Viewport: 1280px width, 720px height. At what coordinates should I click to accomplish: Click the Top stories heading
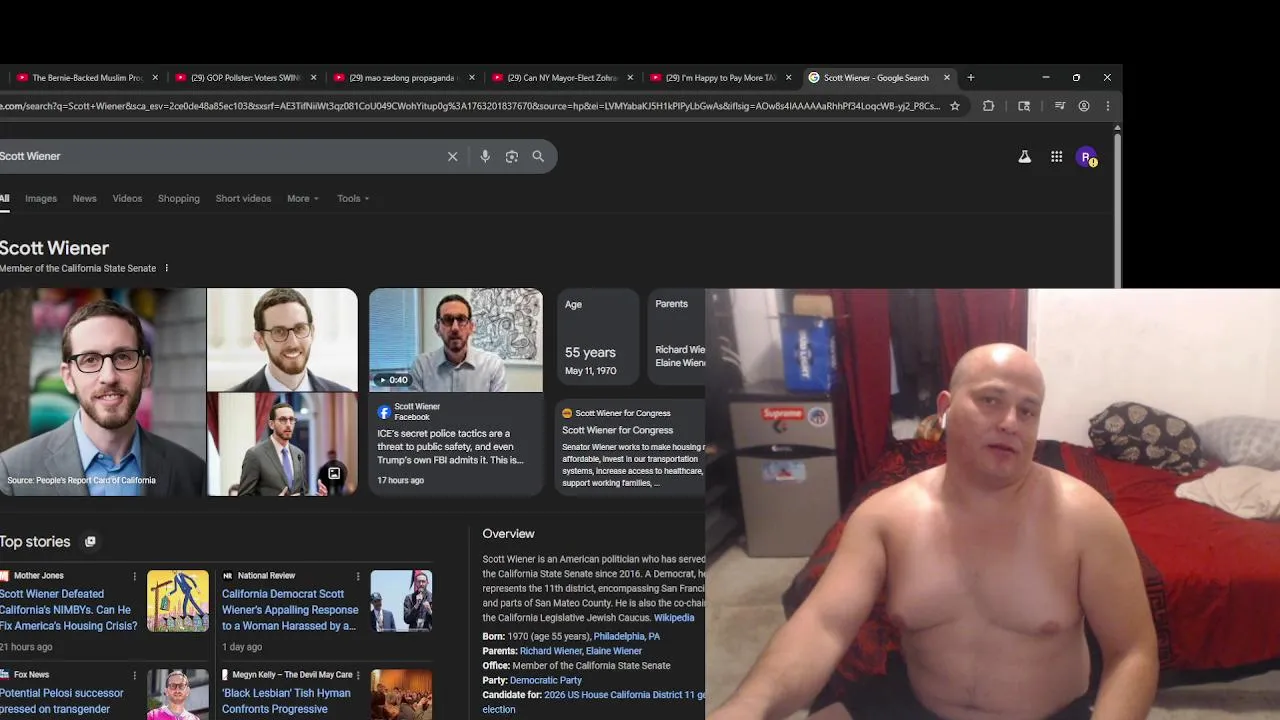(35, 542)
